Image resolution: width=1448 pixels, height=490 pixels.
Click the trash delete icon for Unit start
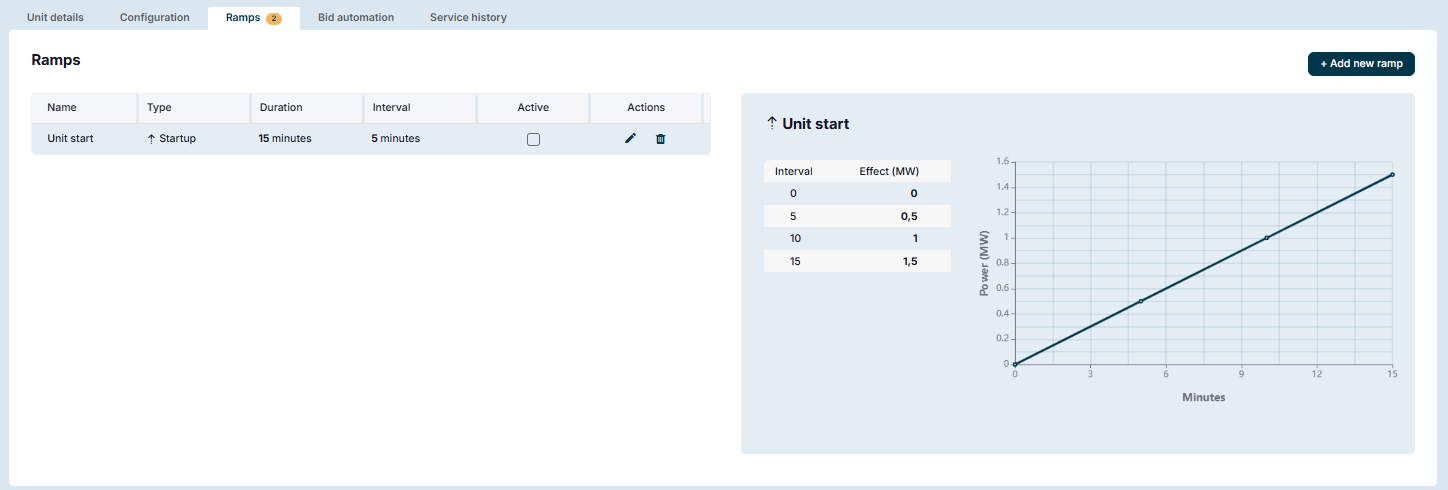pyautogui.click(x=660, y=139)
